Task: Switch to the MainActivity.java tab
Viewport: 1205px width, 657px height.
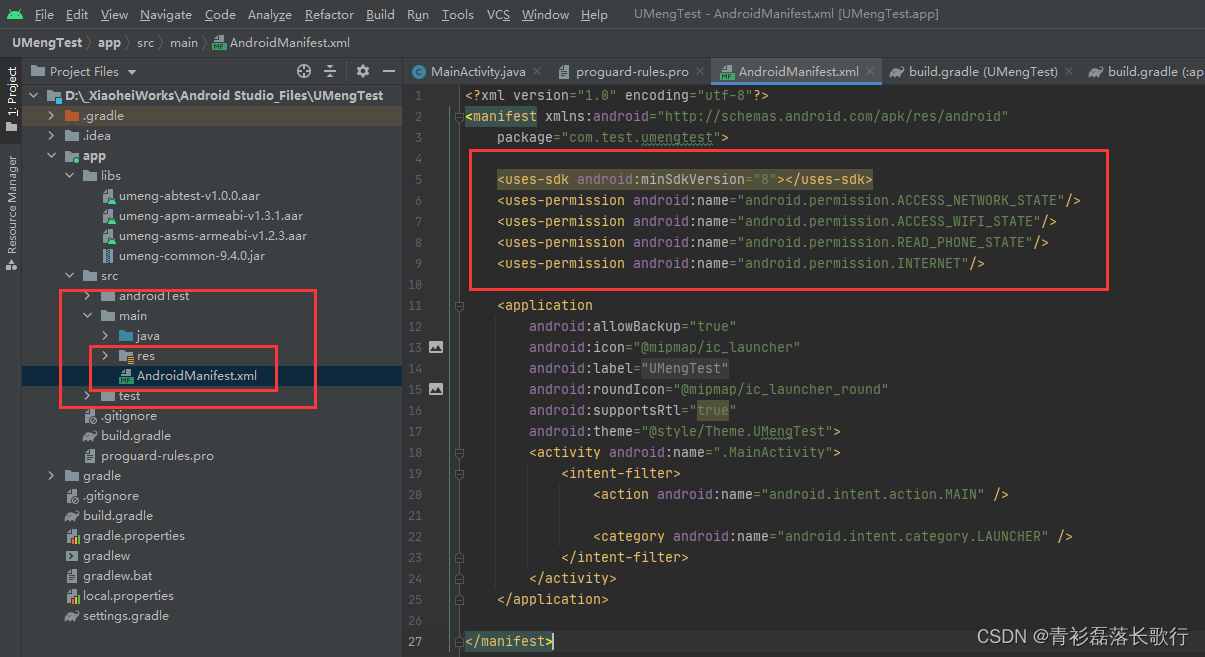Action: [x=477, y=72]
